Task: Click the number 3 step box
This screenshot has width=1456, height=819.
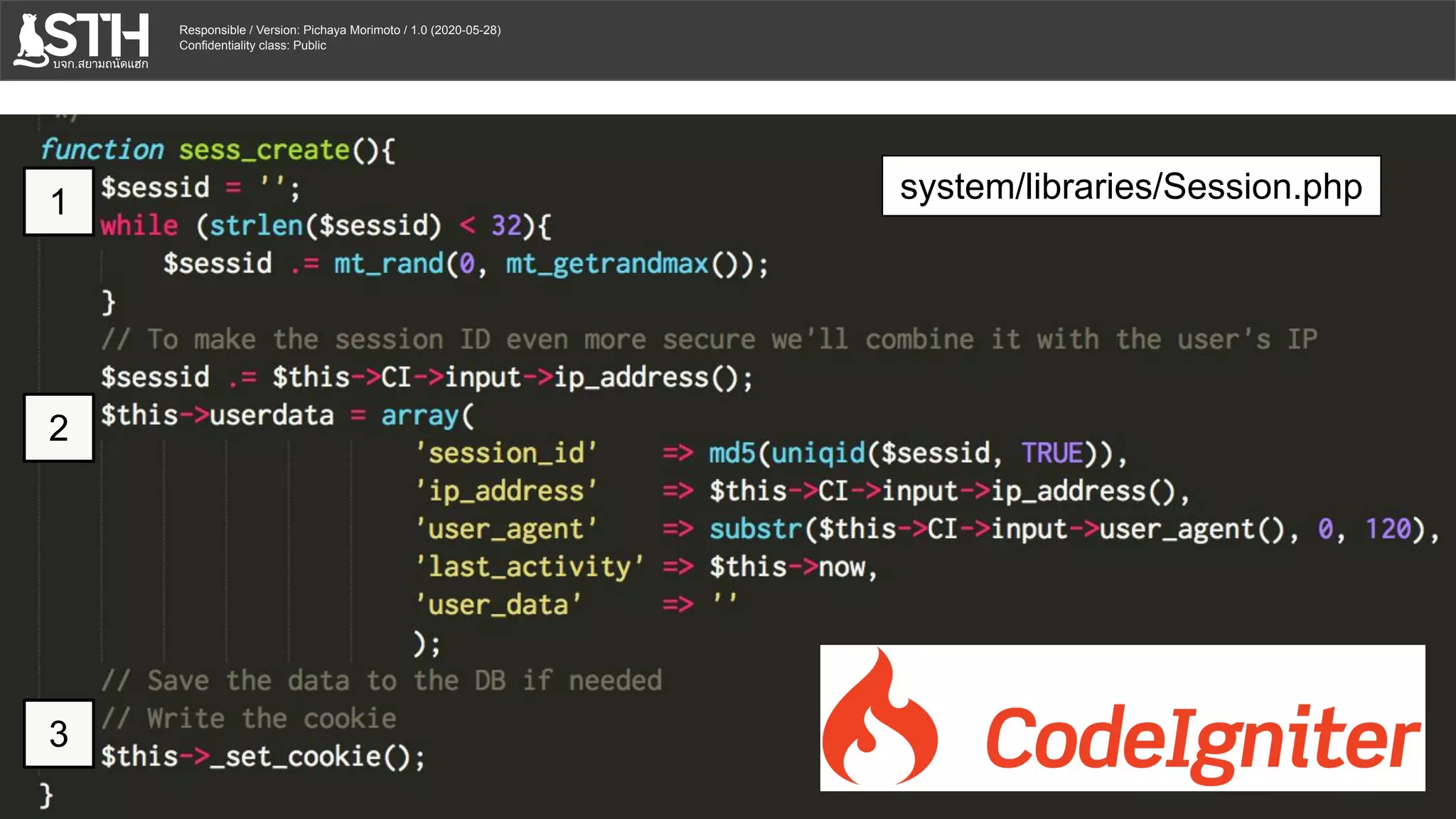Action: pos(59,734)
